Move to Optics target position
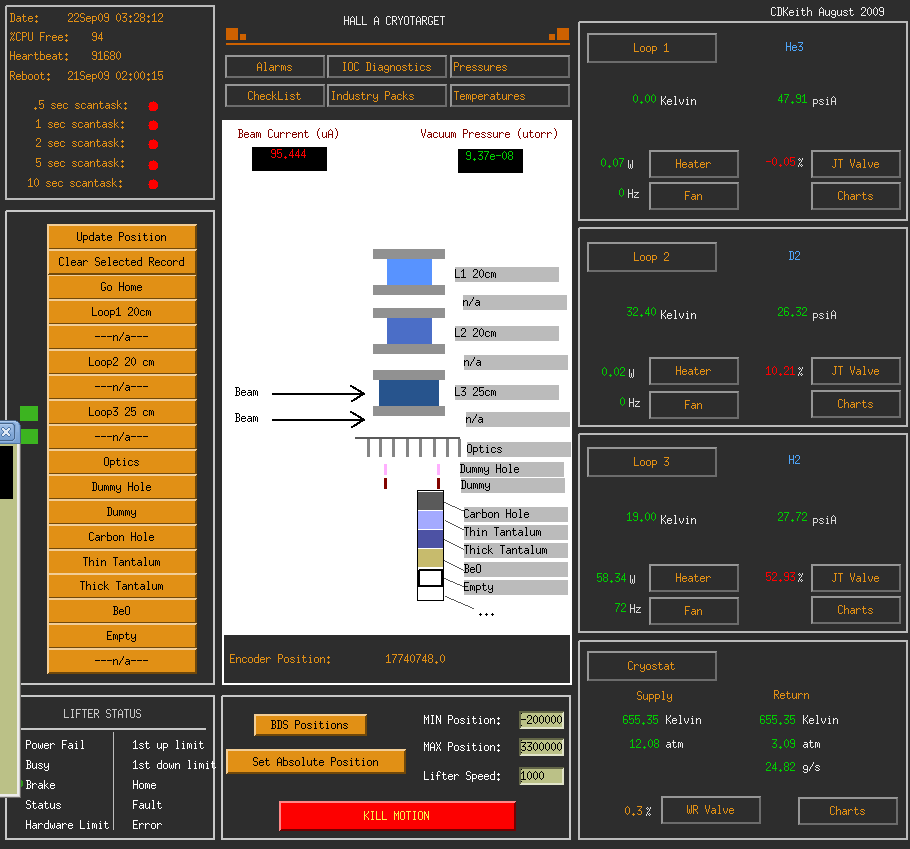This screenshot has height=849, width=910. tap(122, 461)
